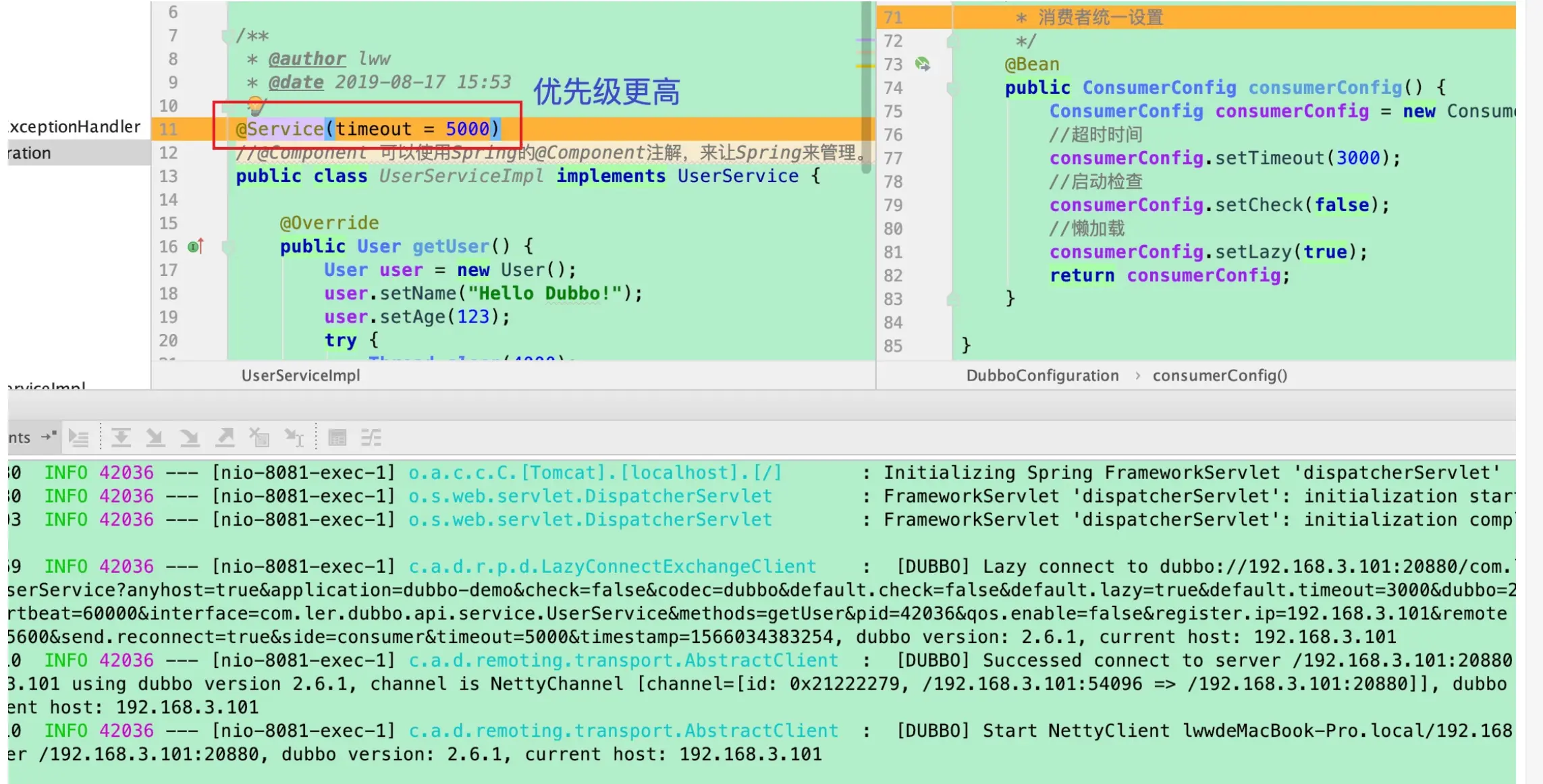Click the Drop Frame icon

pos(259,439)
